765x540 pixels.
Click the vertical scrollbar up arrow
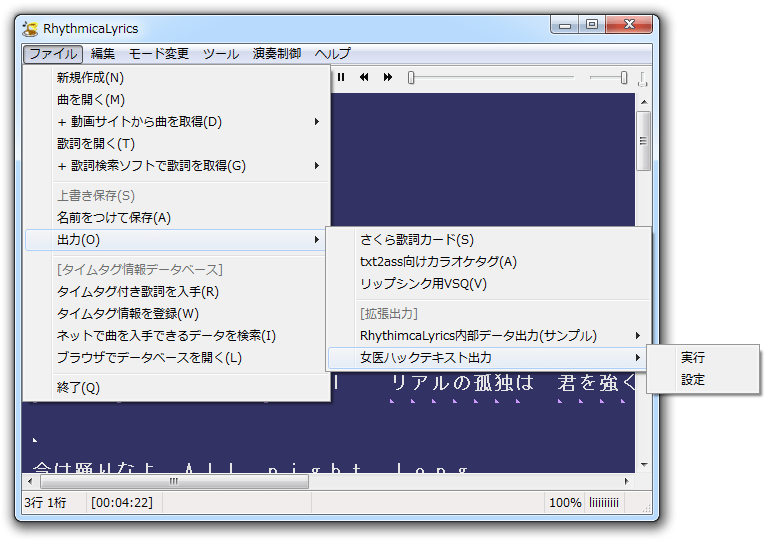(644, 102)
